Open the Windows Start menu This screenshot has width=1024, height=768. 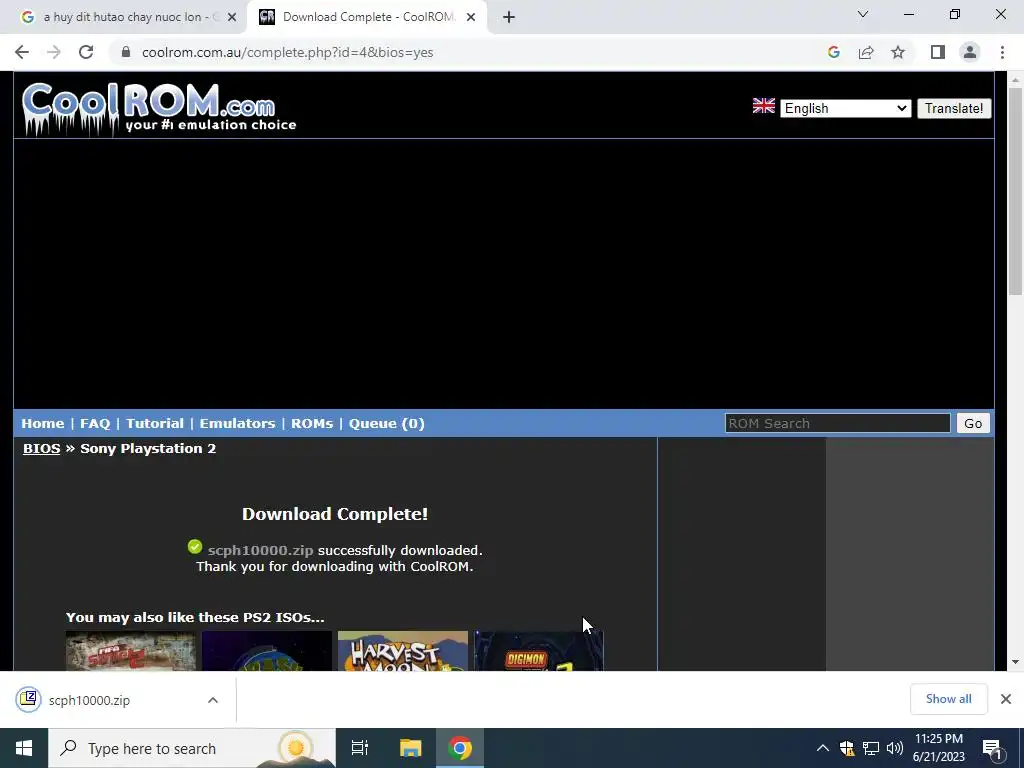[24, 748]
